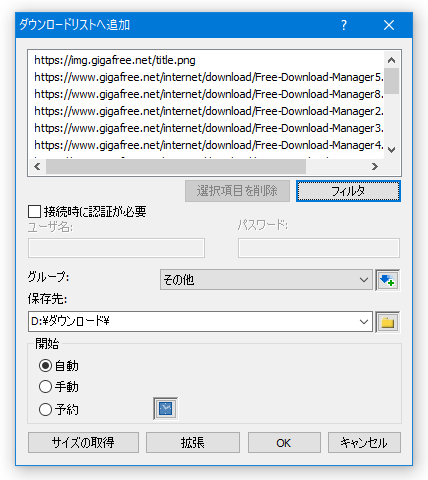The image size is (428, 480).
Task: Expand the 保存先 path dropdown
Action: [x=364, y=322]
